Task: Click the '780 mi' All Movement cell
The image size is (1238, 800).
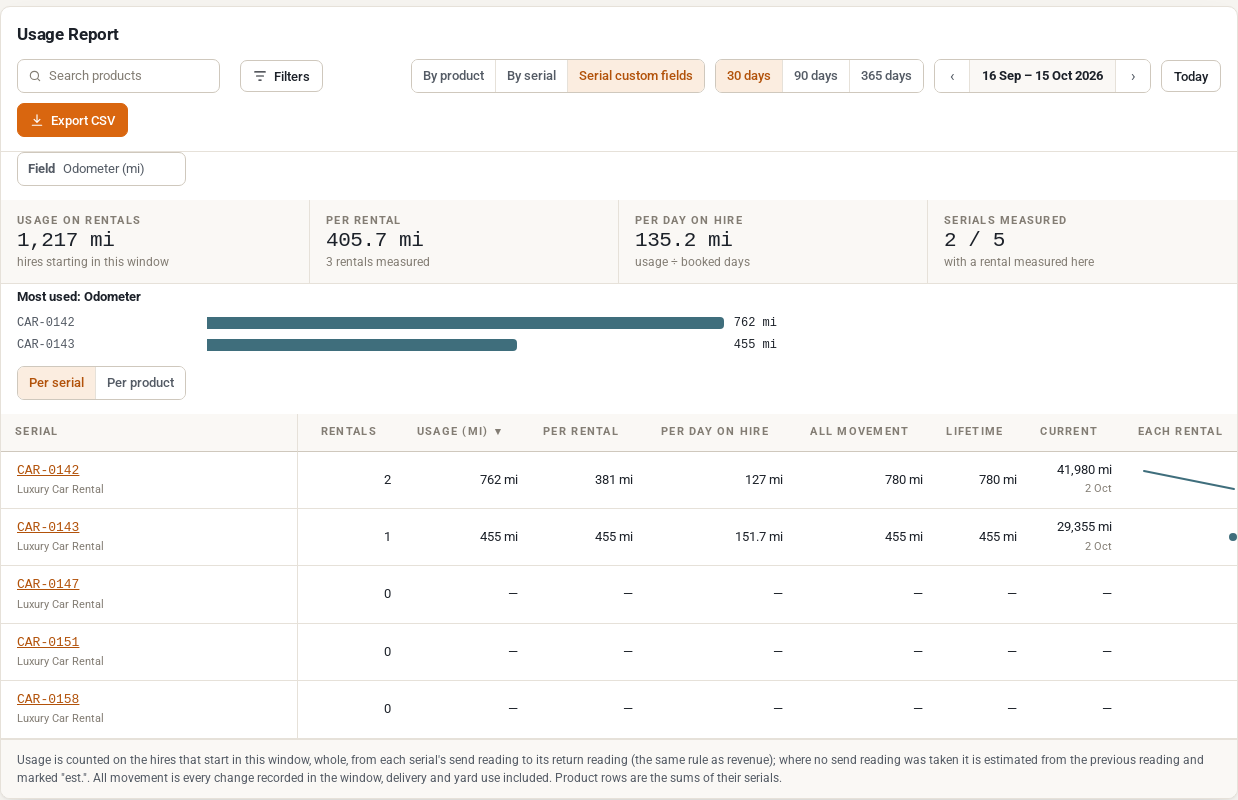Action: point(904,480)
